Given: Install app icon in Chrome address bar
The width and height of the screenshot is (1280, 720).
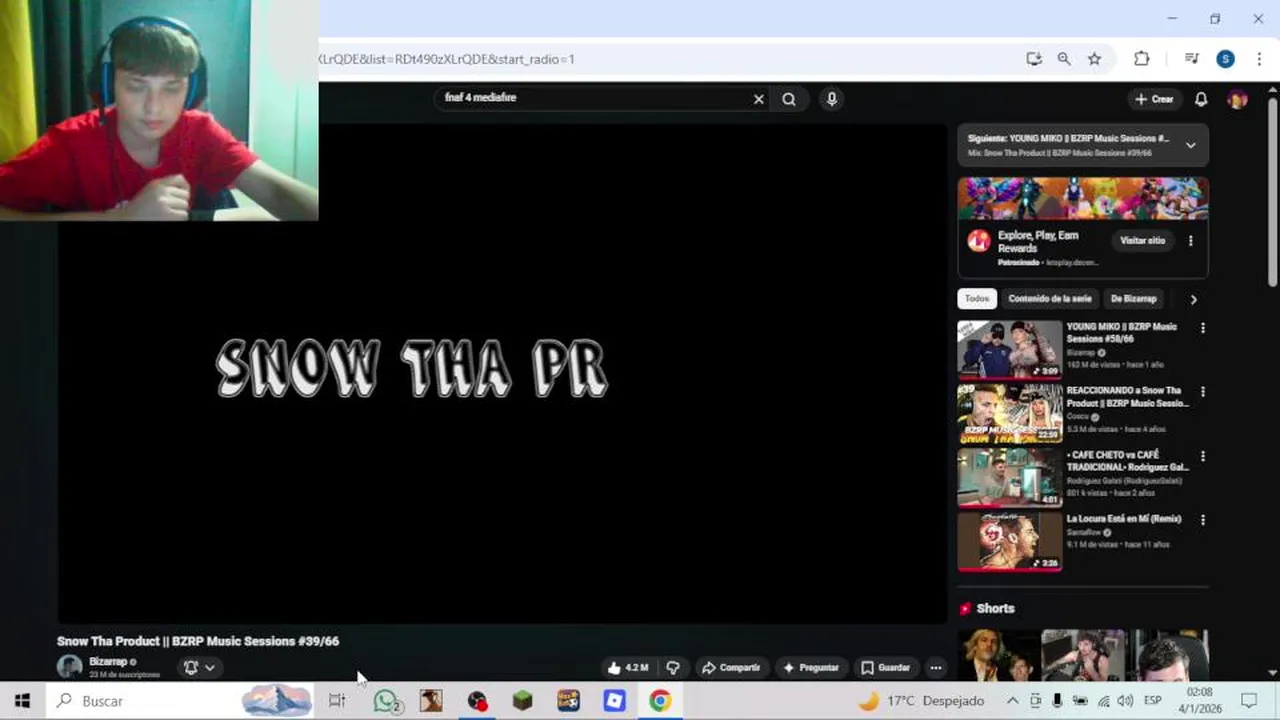Looking at the screenshot, I should point(1034,59).
